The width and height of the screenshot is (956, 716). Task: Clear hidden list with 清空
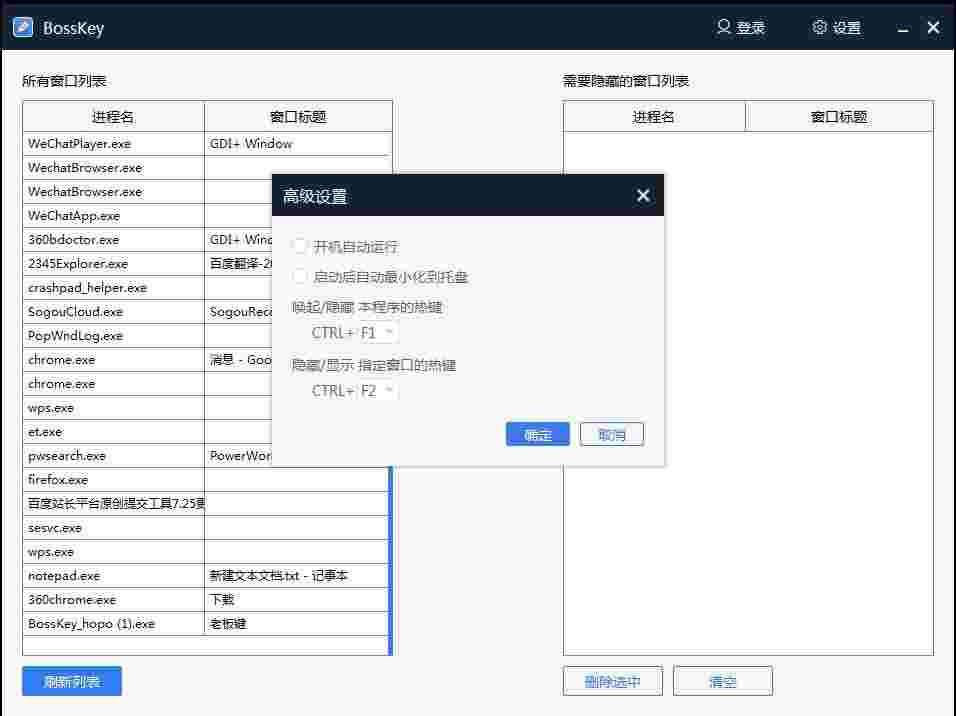point(722,680)
